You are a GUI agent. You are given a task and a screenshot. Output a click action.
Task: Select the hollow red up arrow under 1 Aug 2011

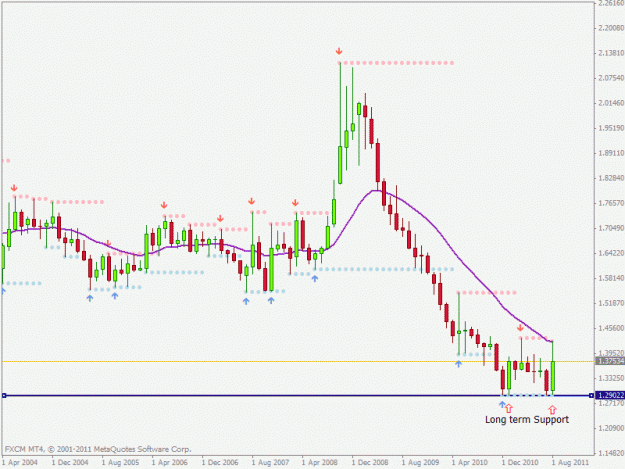[552, 409]
